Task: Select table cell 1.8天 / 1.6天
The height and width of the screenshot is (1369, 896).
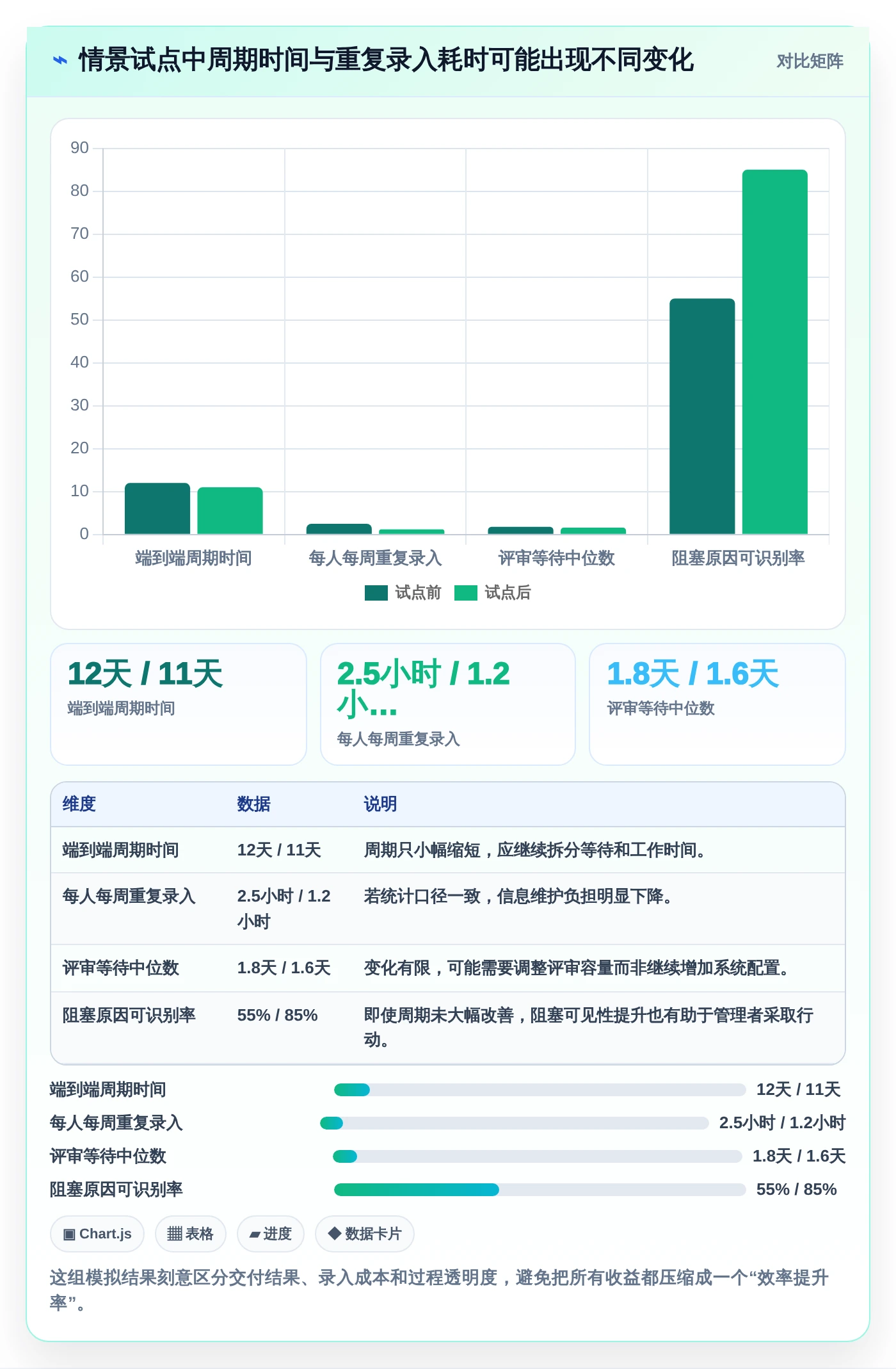Action: click(x=284, y=968)
